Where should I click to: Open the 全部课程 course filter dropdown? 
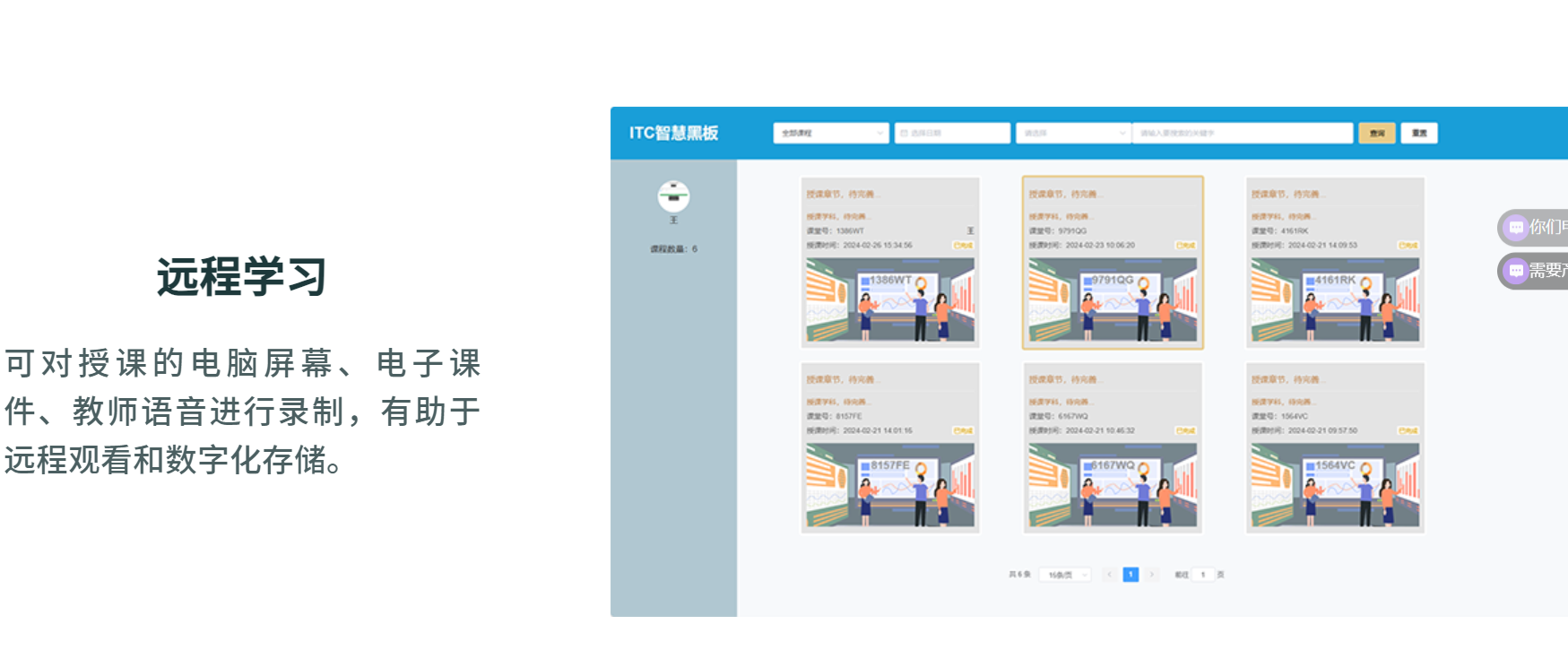click(831, 134)
